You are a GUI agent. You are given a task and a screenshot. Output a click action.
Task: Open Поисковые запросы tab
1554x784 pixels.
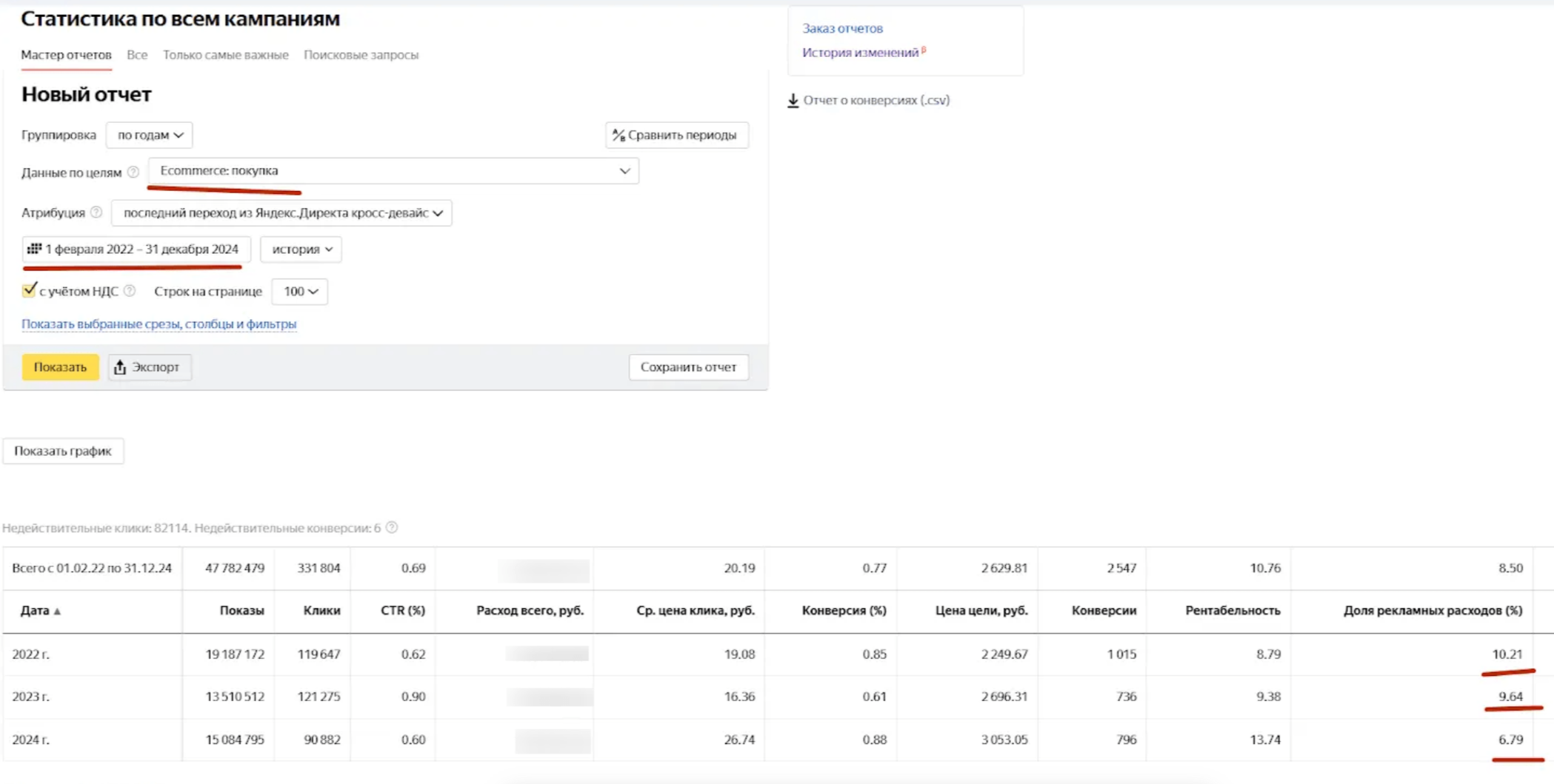pyautogui.click(x=361, y=55)
